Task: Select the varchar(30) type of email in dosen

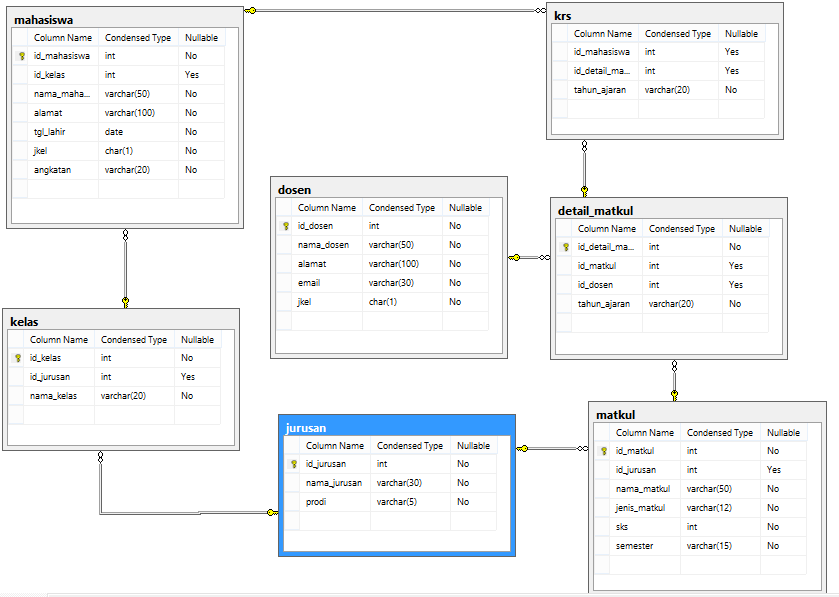Action: pos(402,283)
